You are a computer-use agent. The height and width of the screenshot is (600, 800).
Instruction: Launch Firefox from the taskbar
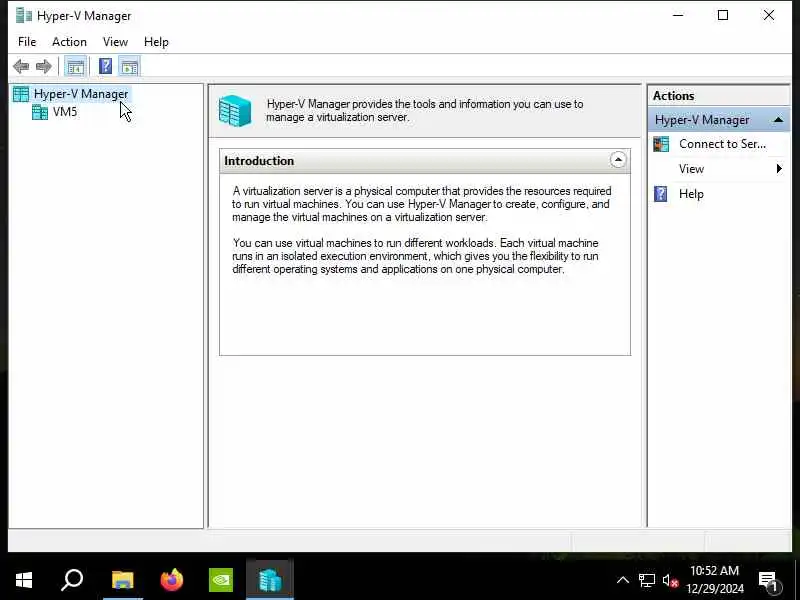point(171,580)
